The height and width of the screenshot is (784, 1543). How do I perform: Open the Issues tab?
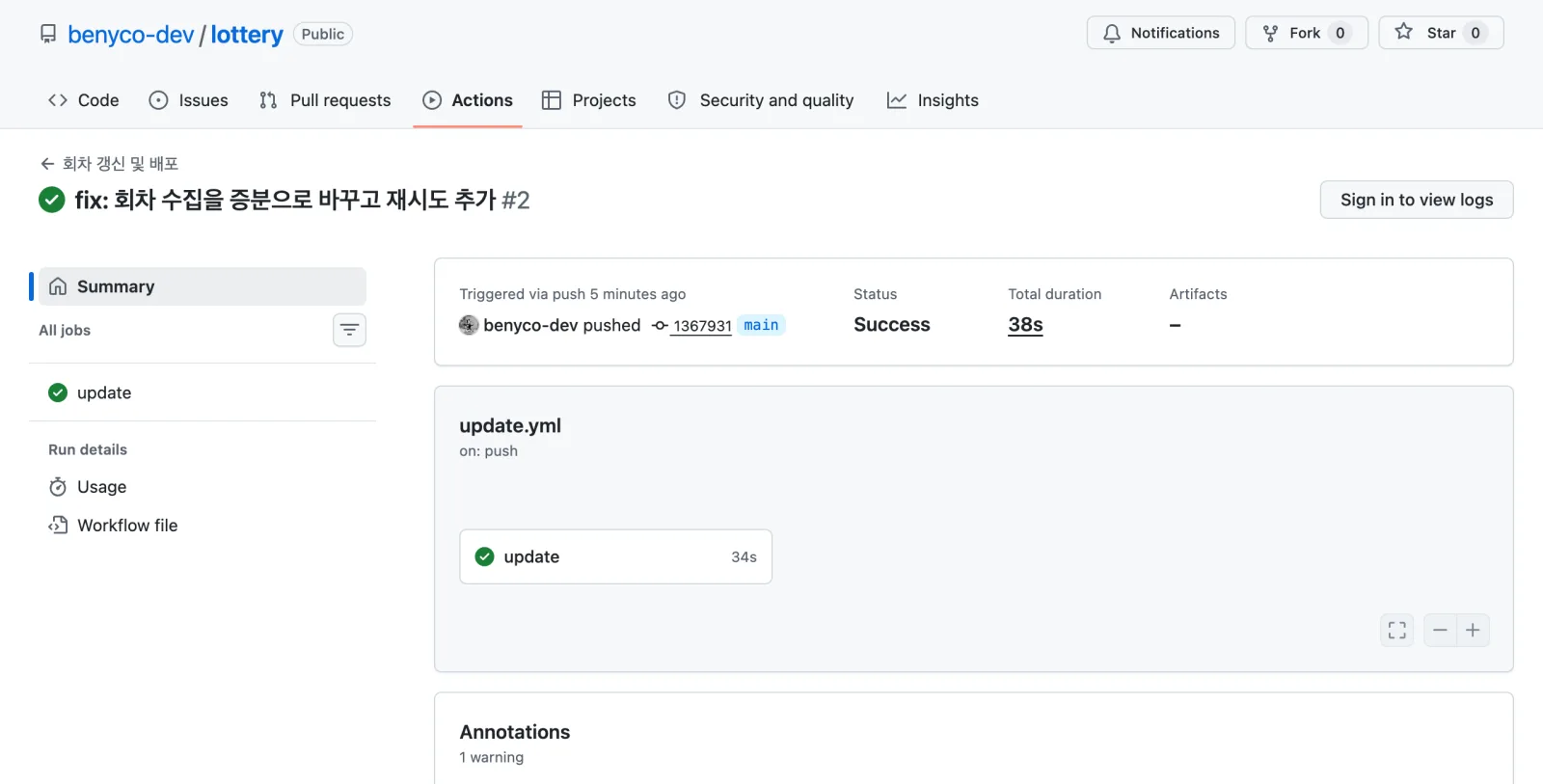click(189, 100)
